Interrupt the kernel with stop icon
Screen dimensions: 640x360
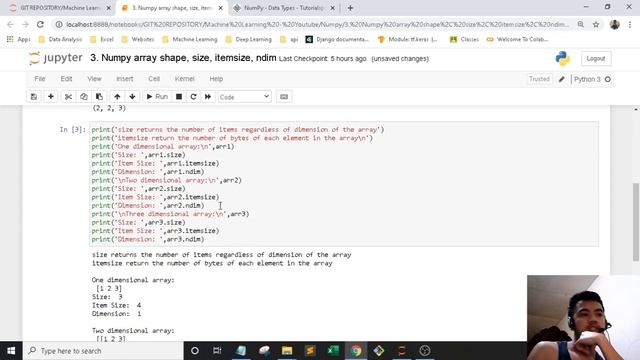[x=179, y=97]
